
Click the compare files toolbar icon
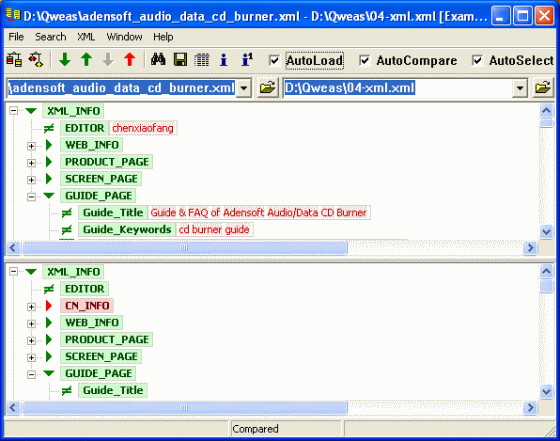tap(14, 60)
